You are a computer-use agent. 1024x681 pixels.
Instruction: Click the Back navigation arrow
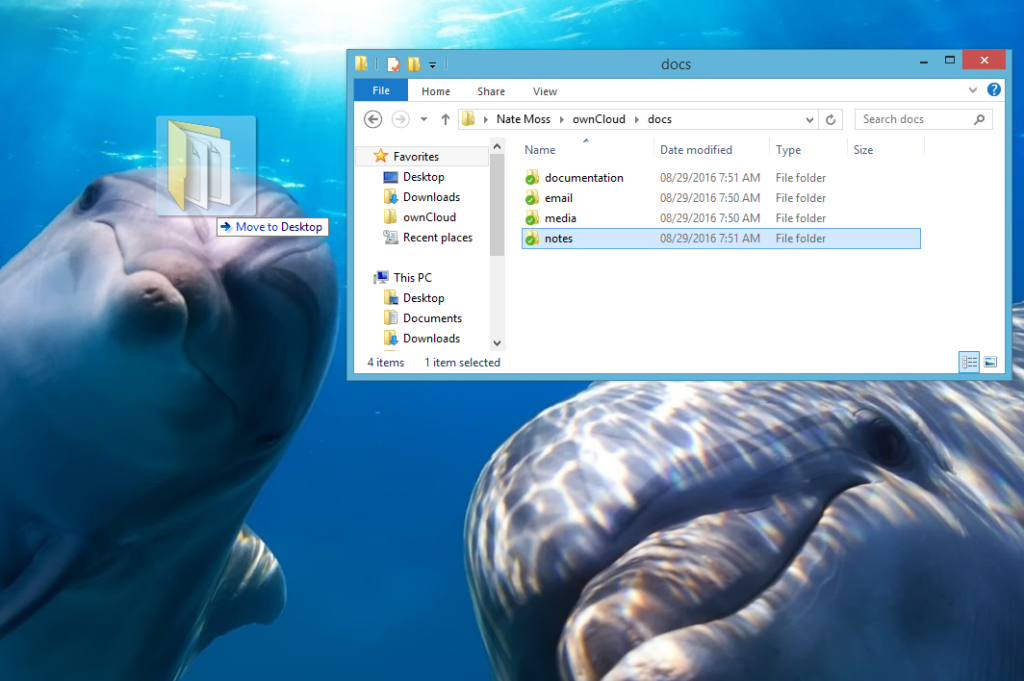point(373,119)
